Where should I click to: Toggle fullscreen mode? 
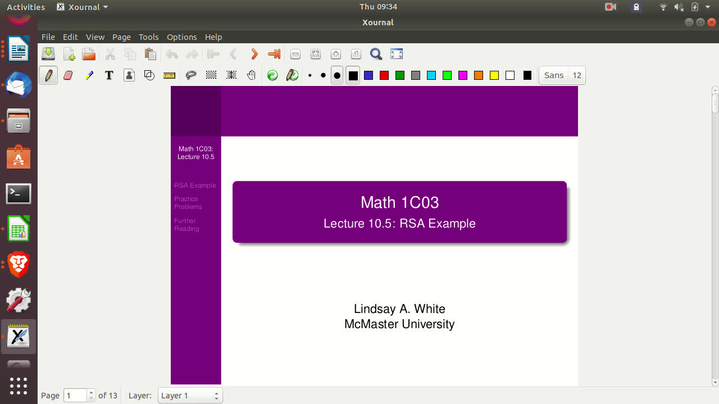[x=397, y=54]
